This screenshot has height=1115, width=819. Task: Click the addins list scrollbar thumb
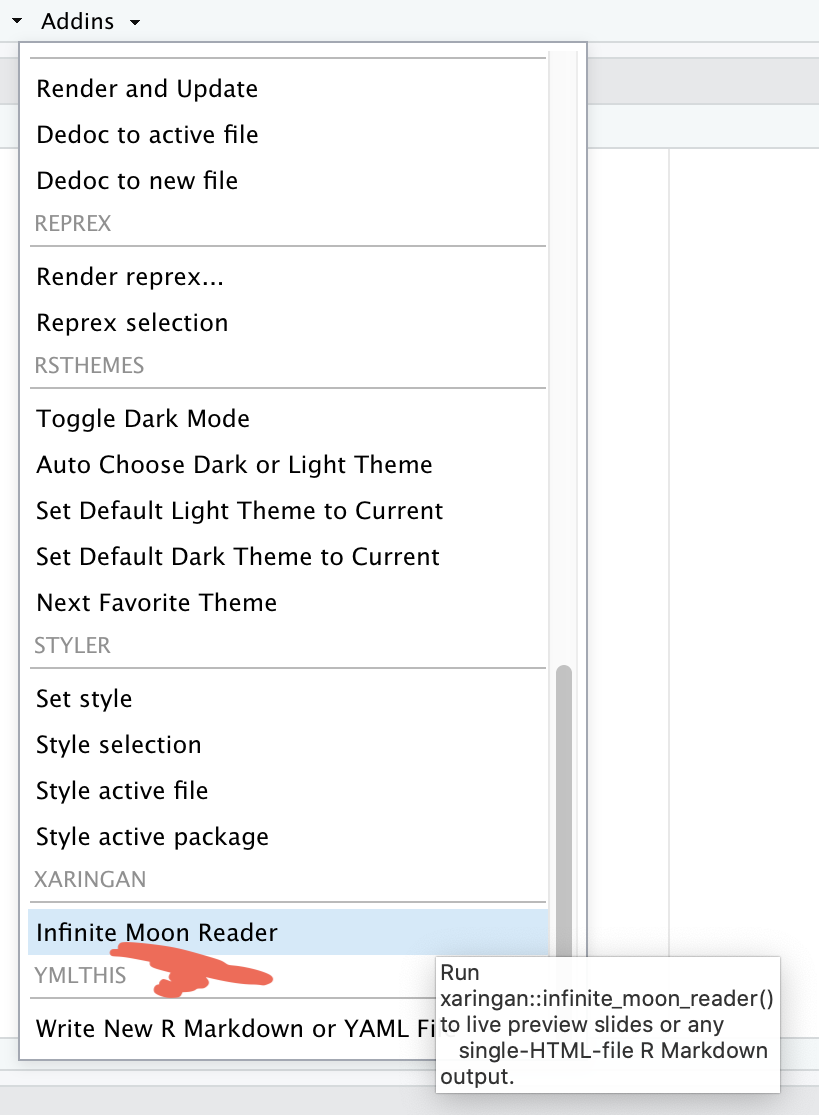pos(564,811)
